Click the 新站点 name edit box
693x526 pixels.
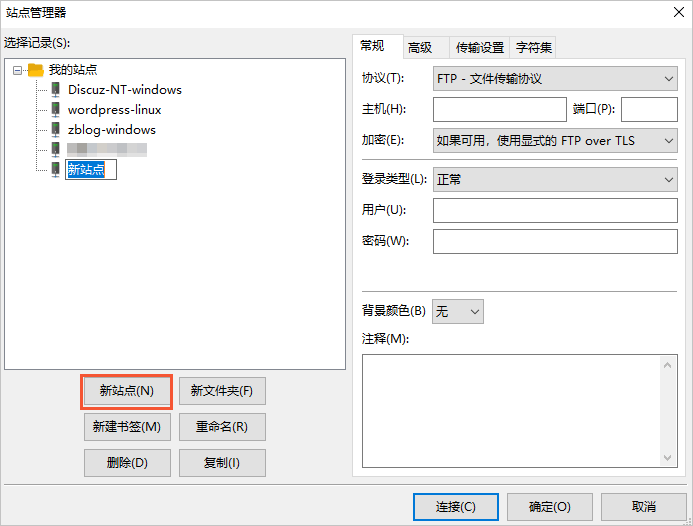point(91,169)
